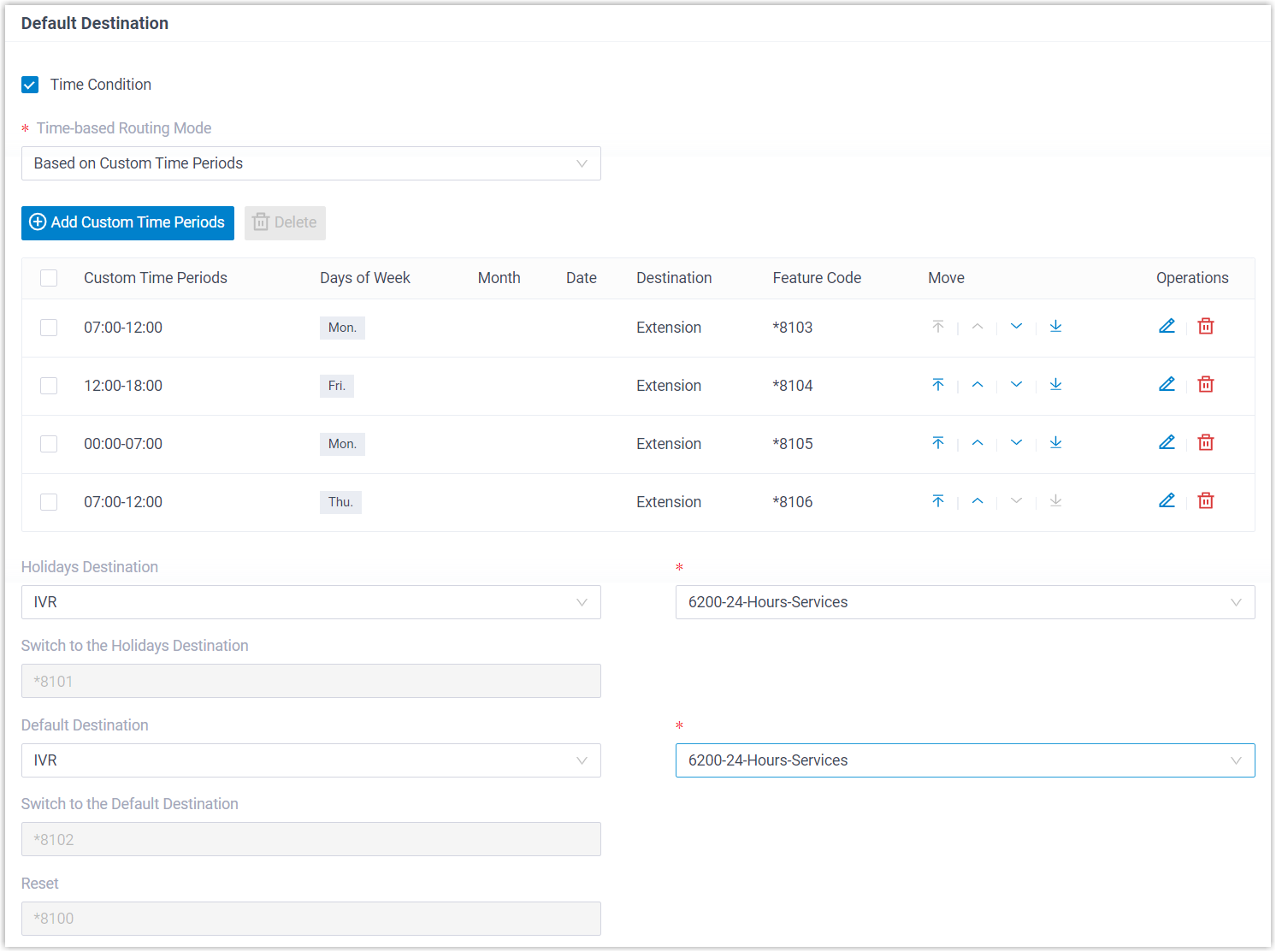
Task: Move the *8105 row to top
Action: pos(938,443)
